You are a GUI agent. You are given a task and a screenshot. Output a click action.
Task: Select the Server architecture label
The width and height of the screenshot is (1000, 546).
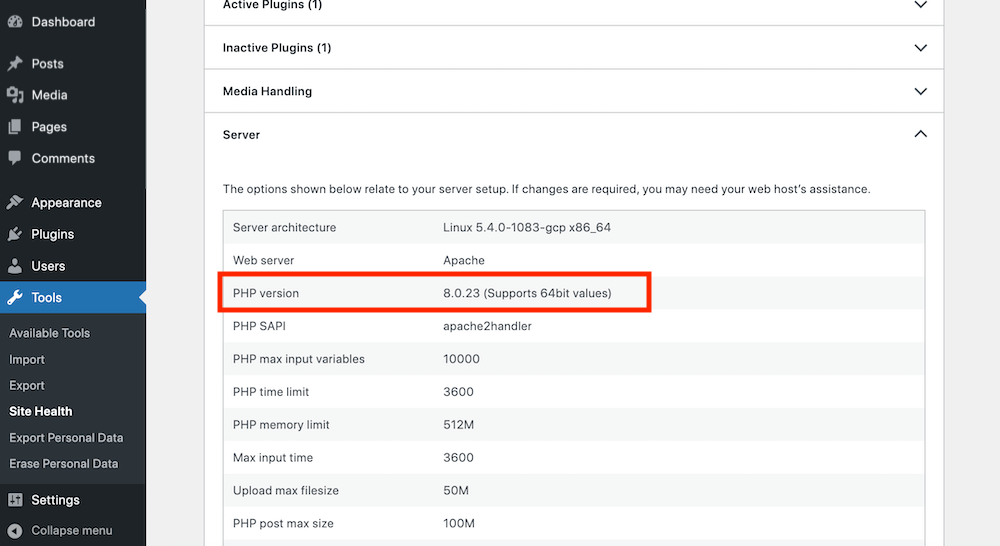pyautogui.click(x=284, y=227)
